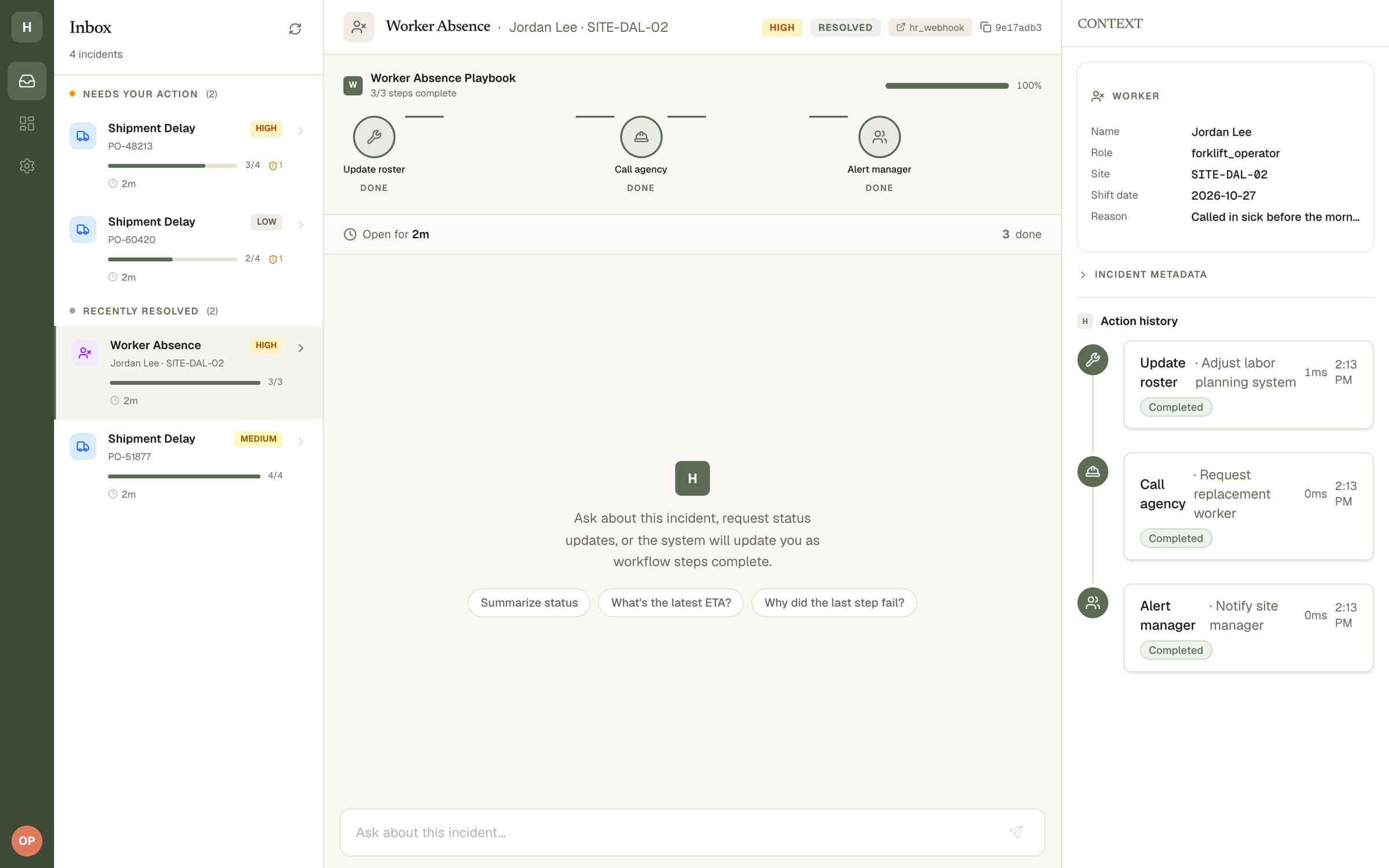Click the playbook 100% progress bar

tap(947, 86)
